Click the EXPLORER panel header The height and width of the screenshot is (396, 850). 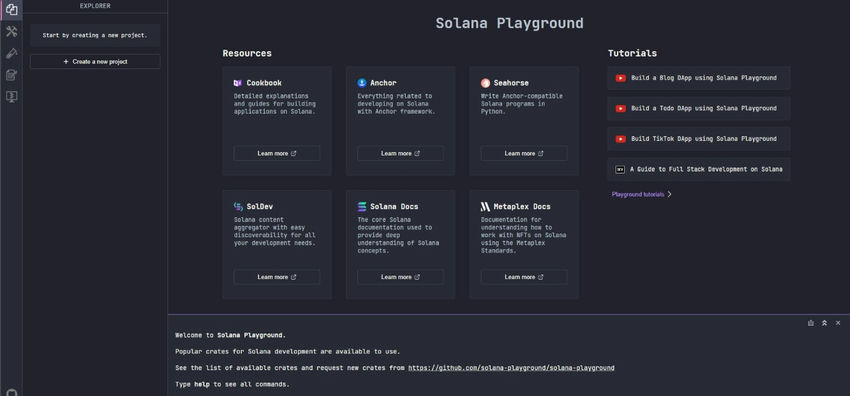(95, 6)
